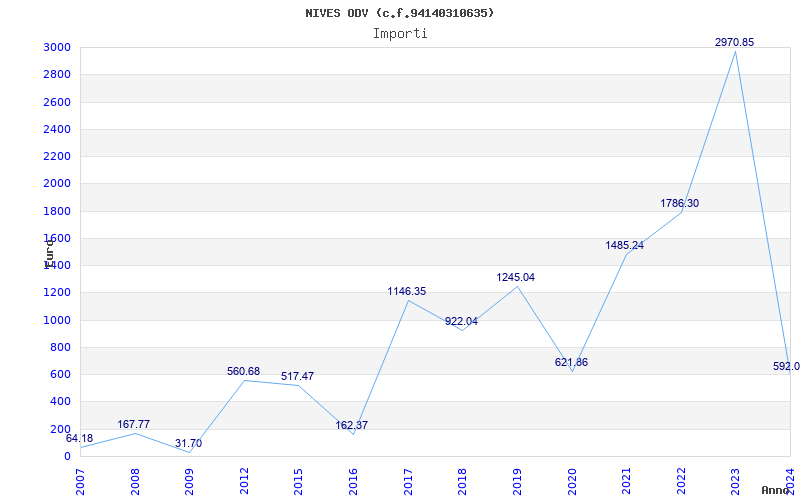Click the 2400 y-axis value

pyautogui.click(x=57, y=129)
